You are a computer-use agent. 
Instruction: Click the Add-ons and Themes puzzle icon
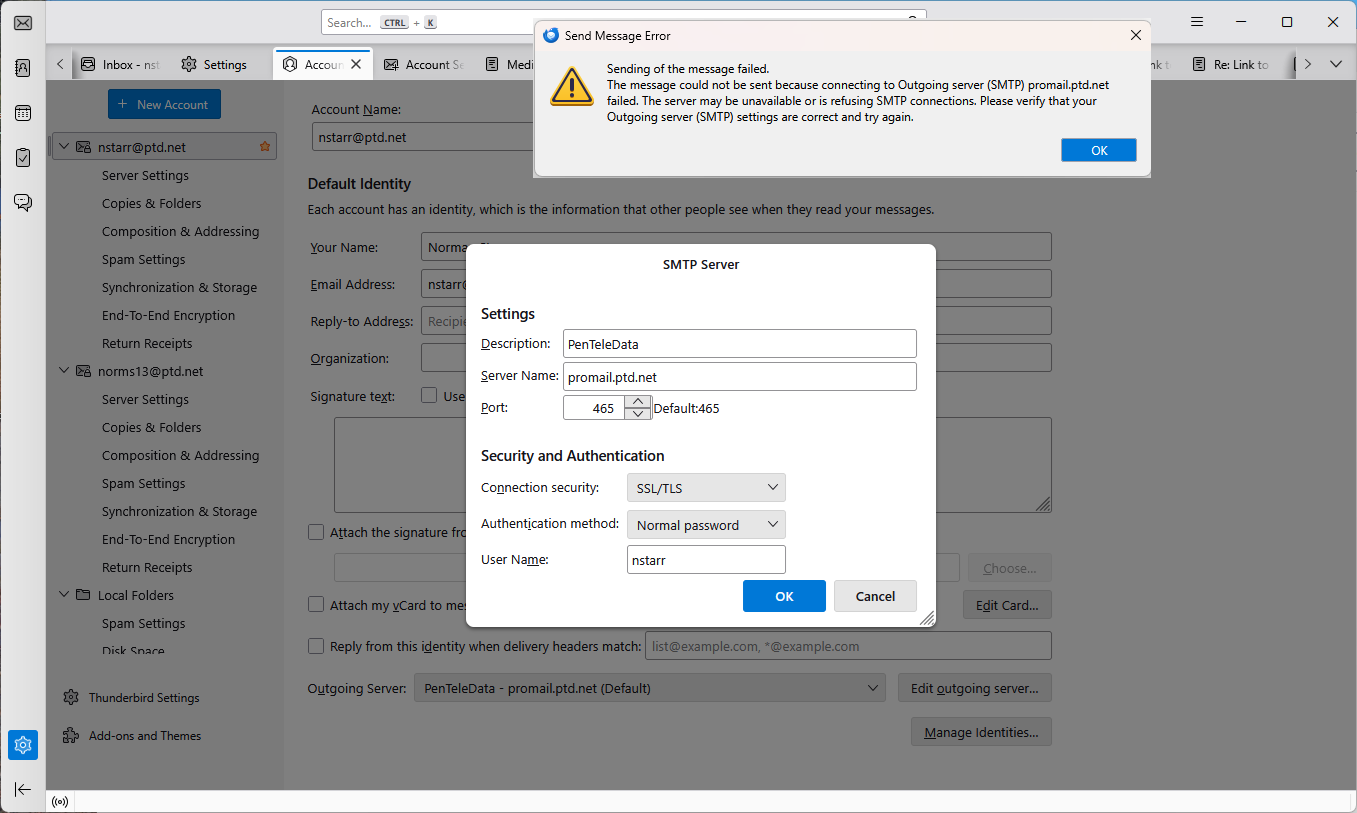point(71,736)
